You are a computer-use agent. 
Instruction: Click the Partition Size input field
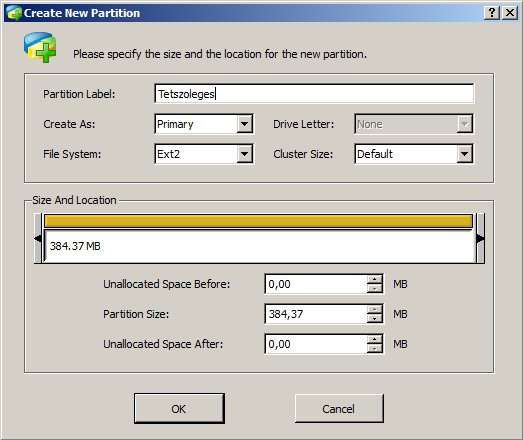(316, 314)
